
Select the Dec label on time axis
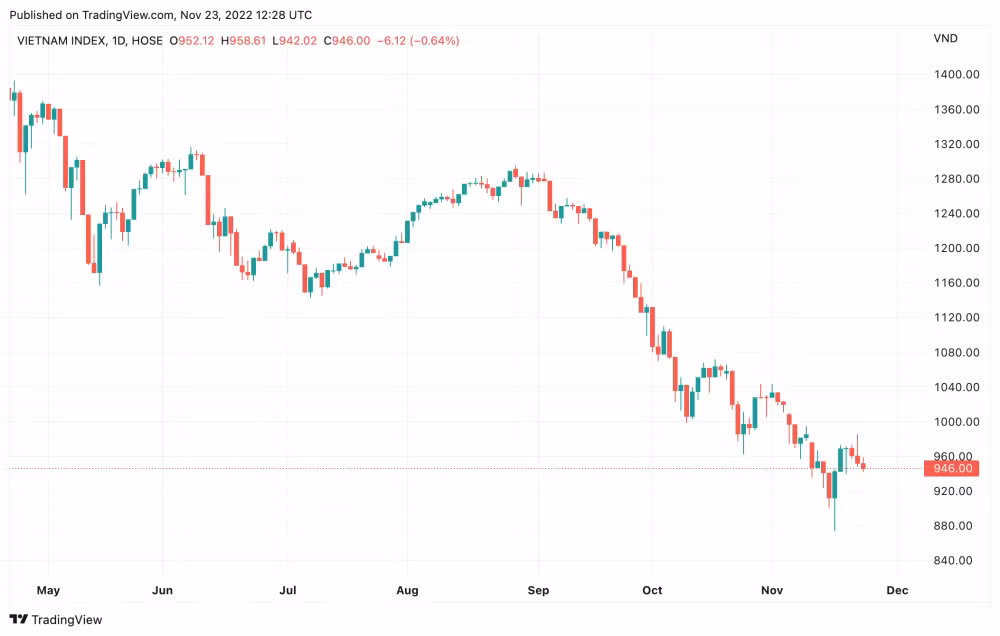point(897,590)
